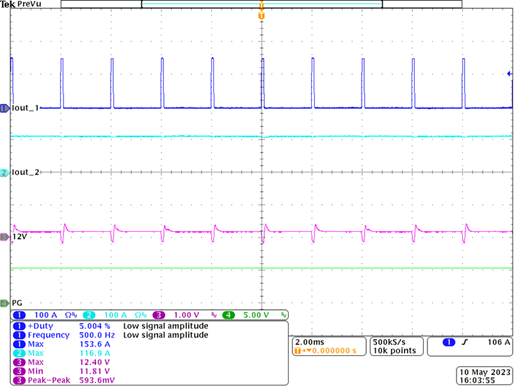
Task: Click the channel 1 Iout_1 ground marker
Action: tap(5, 108)
